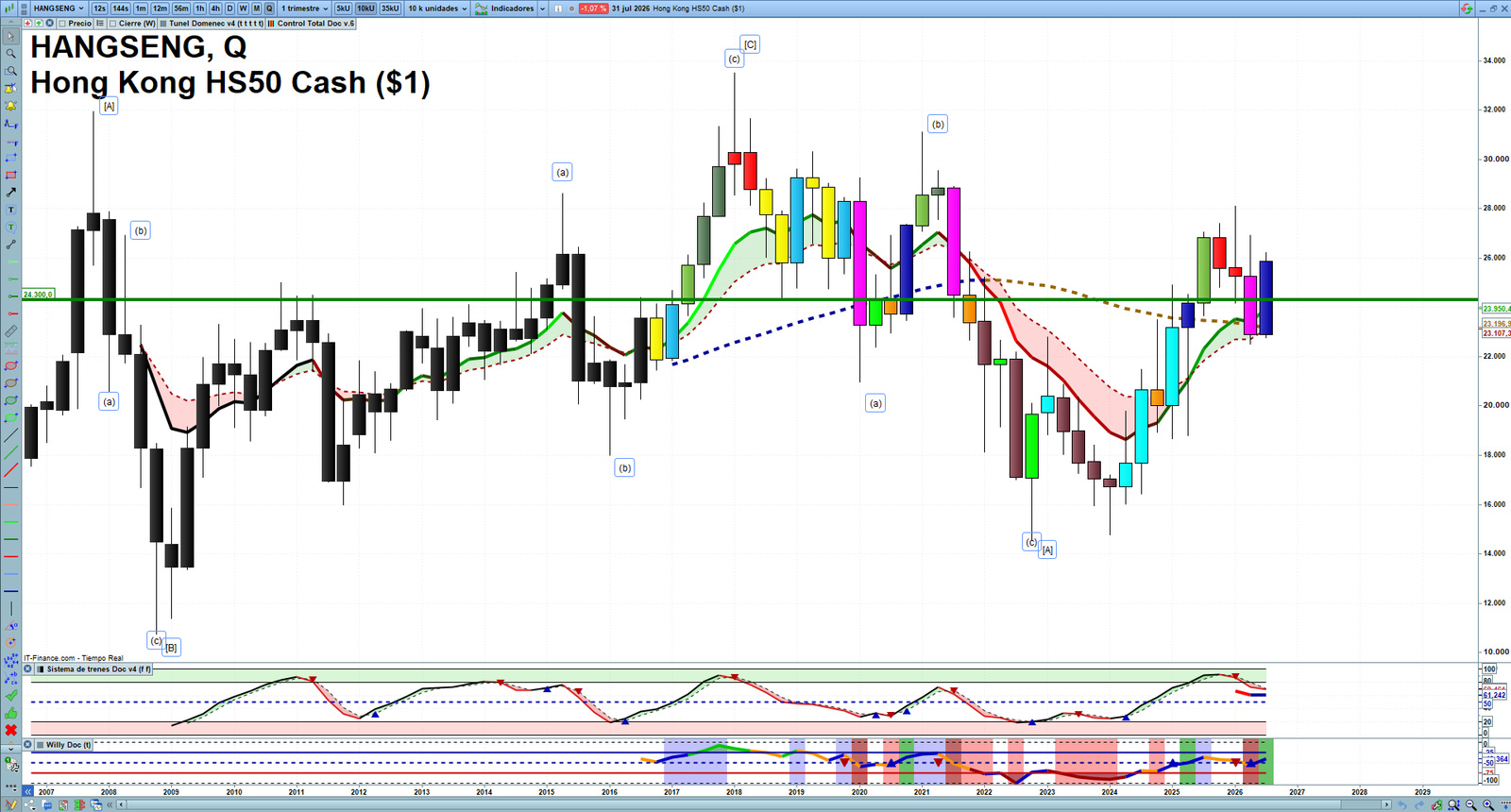The width and height of the screenshot is (1511, 812).
Task: Switch to the W weekly timeframe
Action: pos(243,8)
